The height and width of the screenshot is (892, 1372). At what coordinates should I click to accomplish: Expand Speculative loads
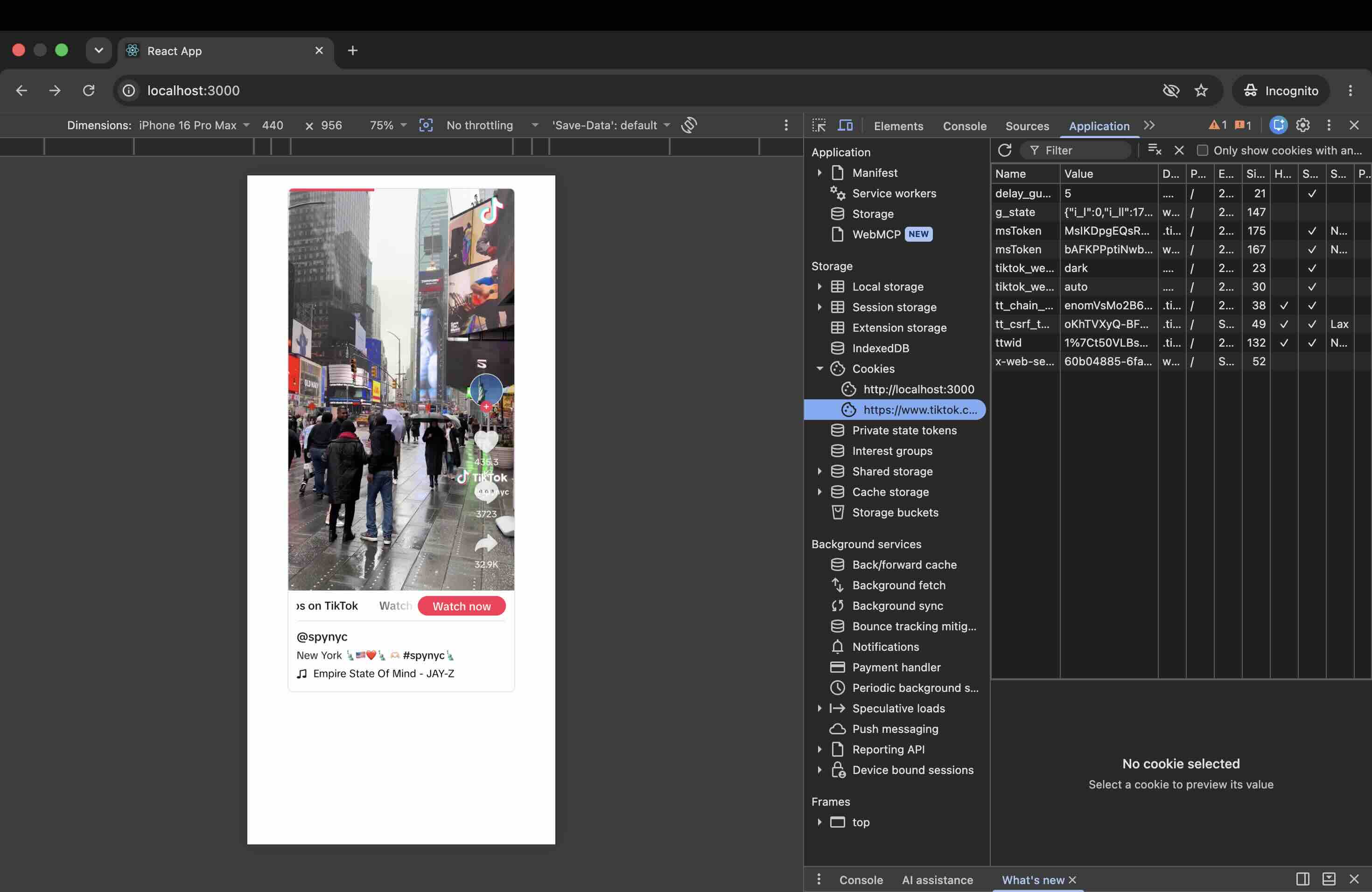[819, 708]
